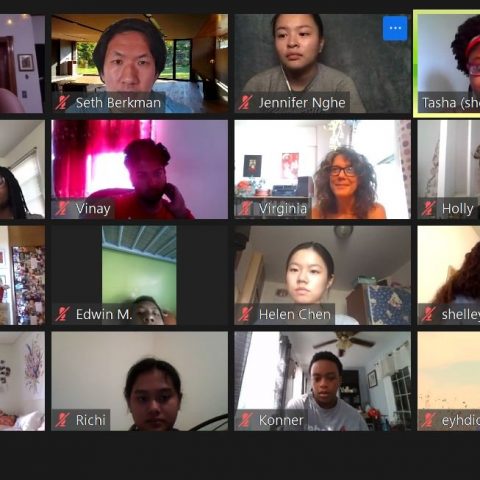
Task: Open the blue three-dots menu on Jennifer Nghe's tile
Action: coord(395,28)
